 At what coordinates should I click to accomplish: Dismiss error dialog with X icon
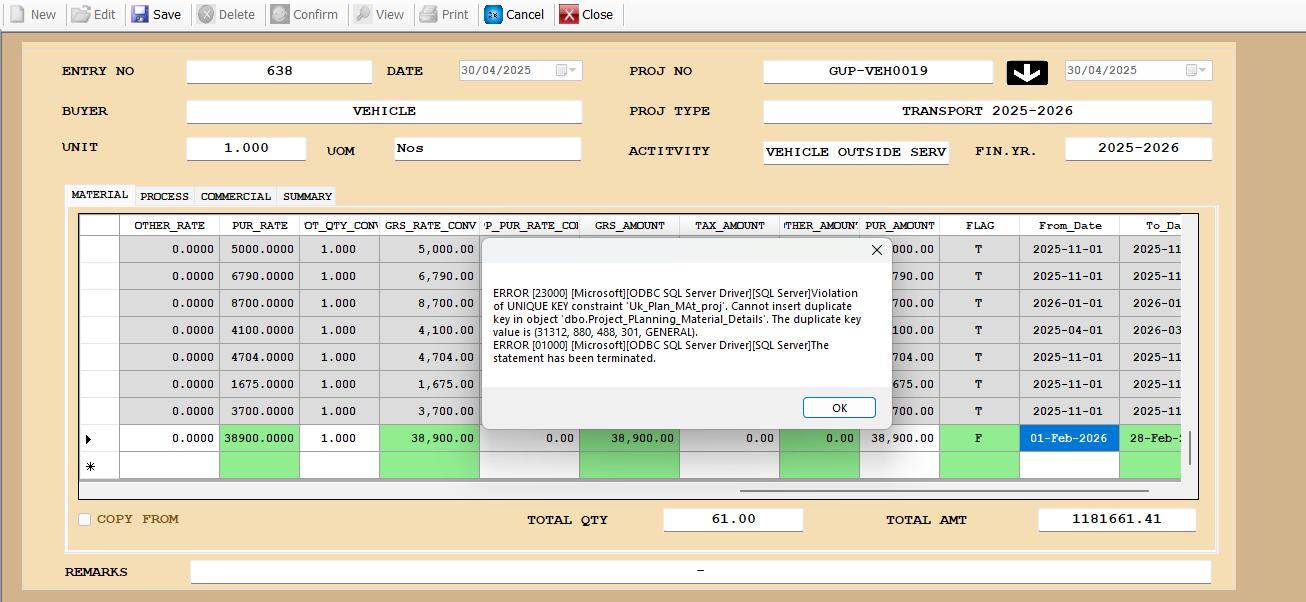click(877, 250)
